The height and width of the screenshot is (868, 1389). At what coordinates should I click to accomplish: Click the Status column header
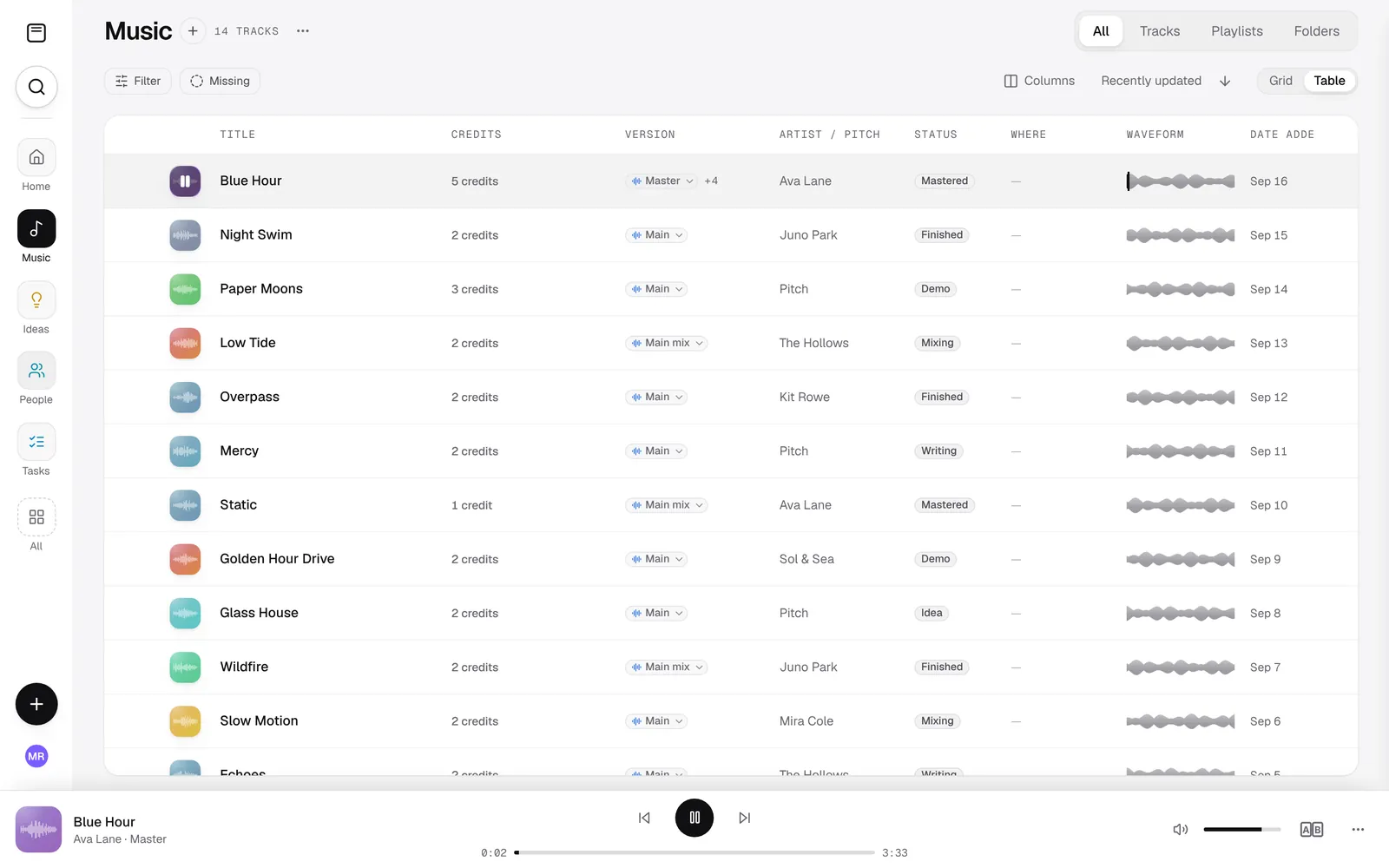(935, 135)
